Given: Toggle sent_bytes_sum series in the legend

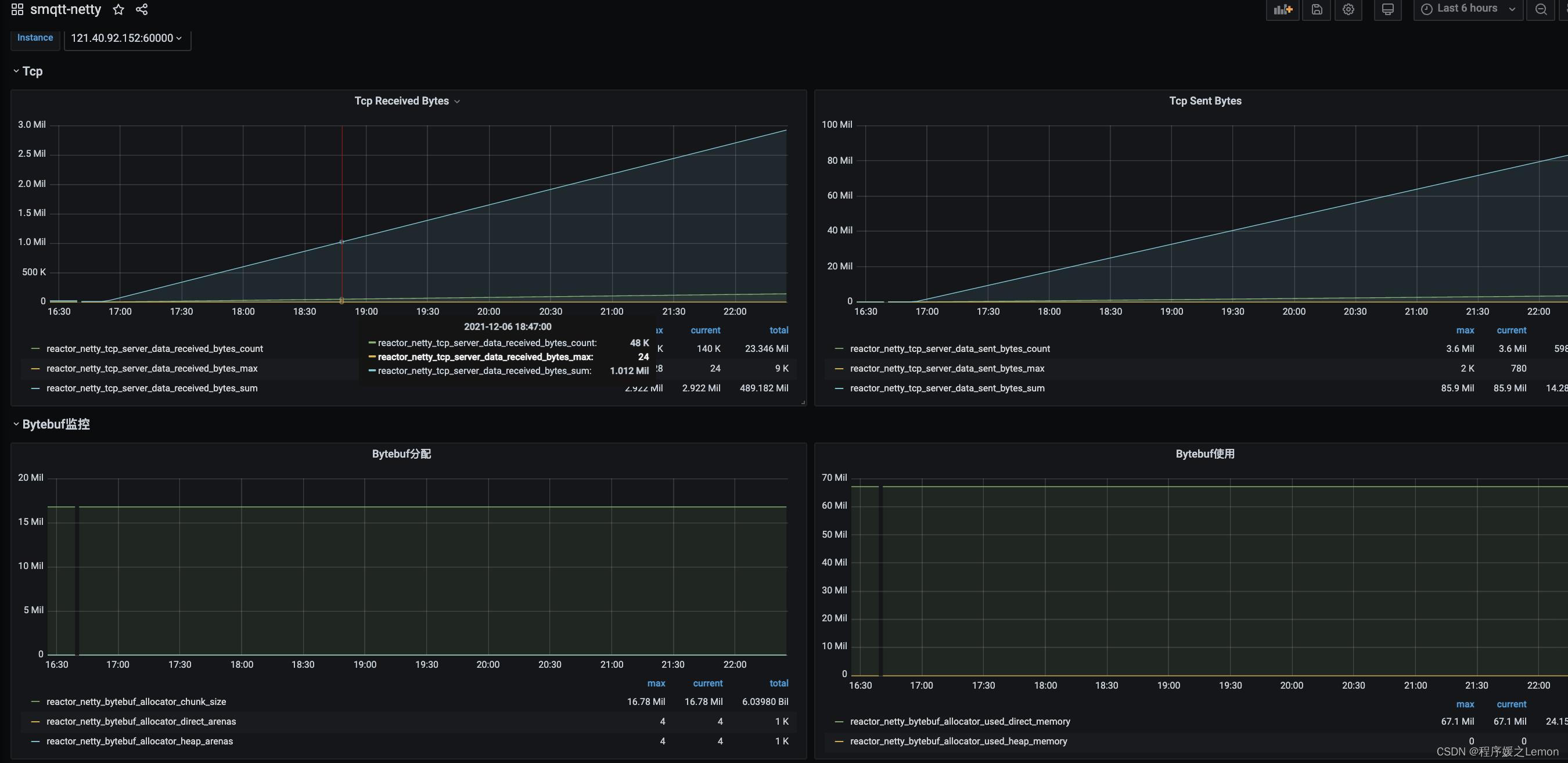Looking at the screenshot, I should coord(947,388).
